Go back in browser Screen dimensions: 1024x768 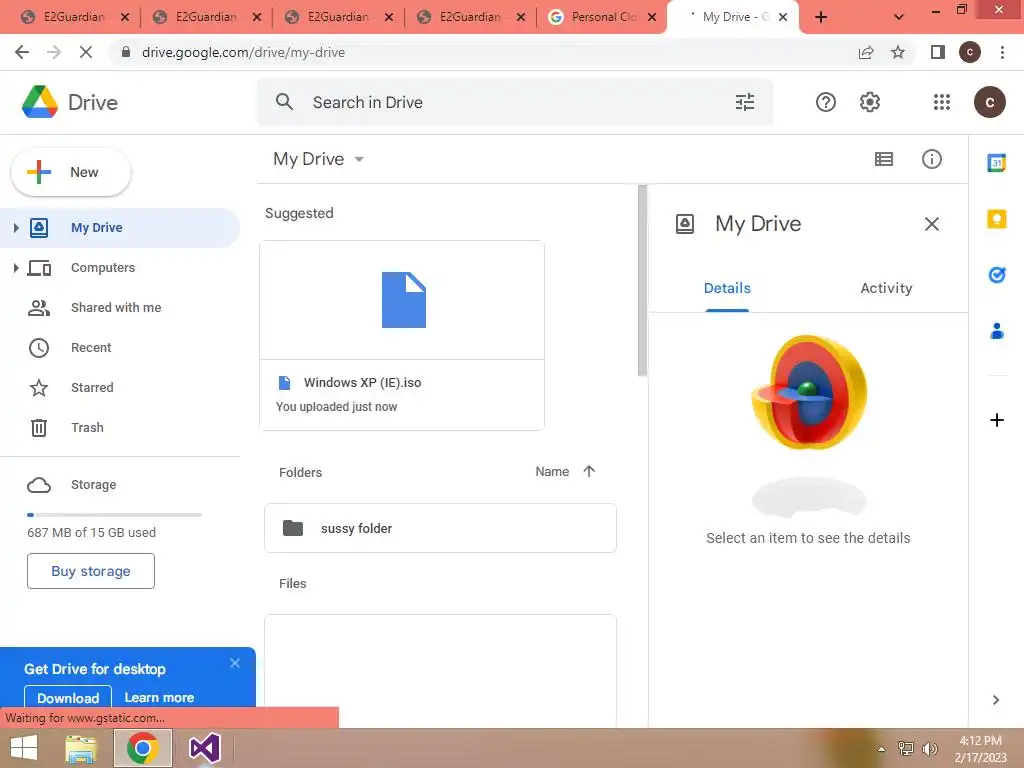pyautogui.click(x=22, y=52)
